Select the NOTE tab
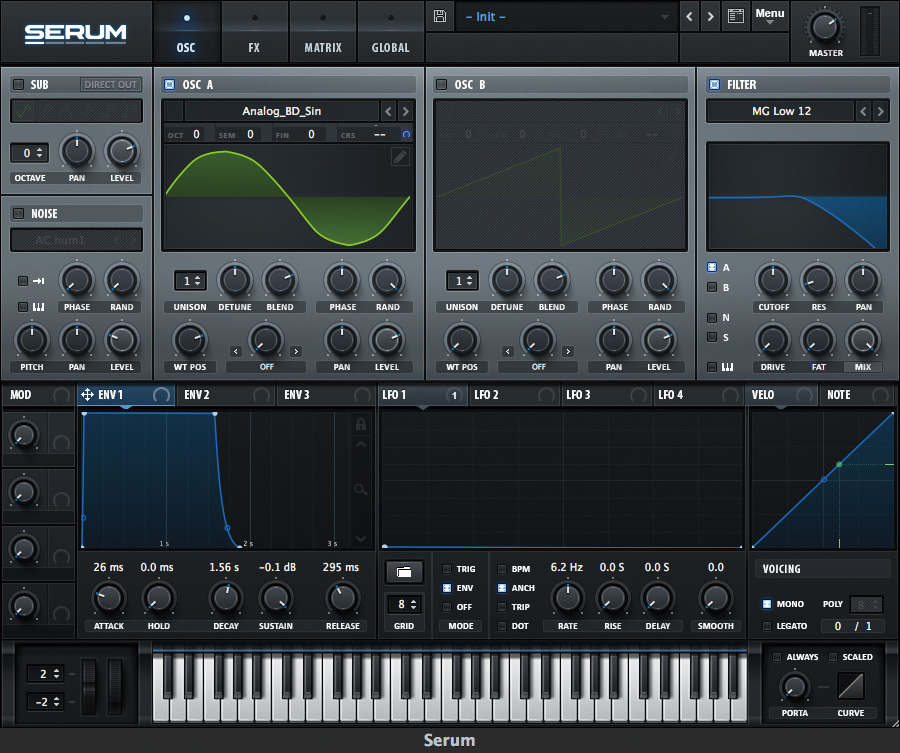 857,395
